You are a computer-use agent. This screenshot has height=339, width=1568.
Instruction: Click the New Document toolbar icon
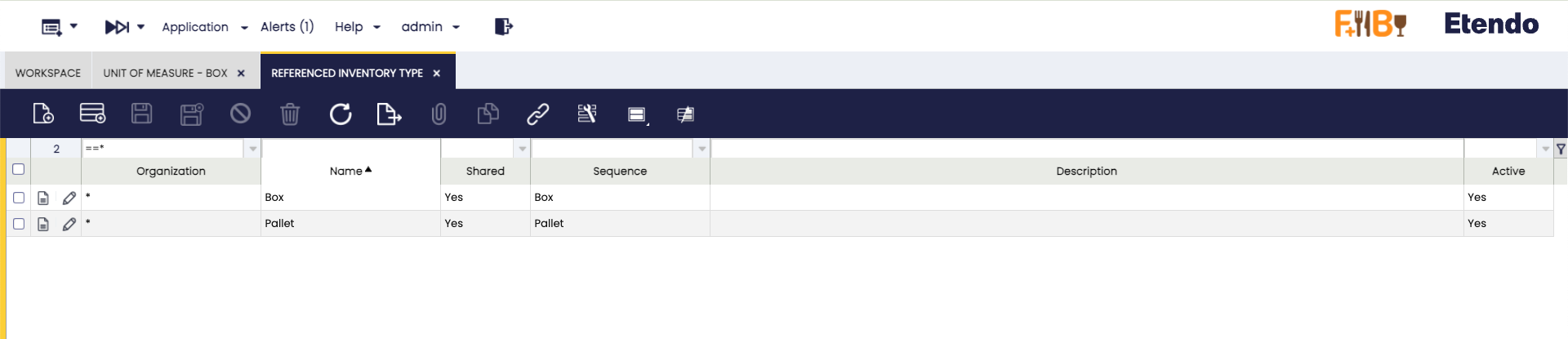[x=43, y=114]
